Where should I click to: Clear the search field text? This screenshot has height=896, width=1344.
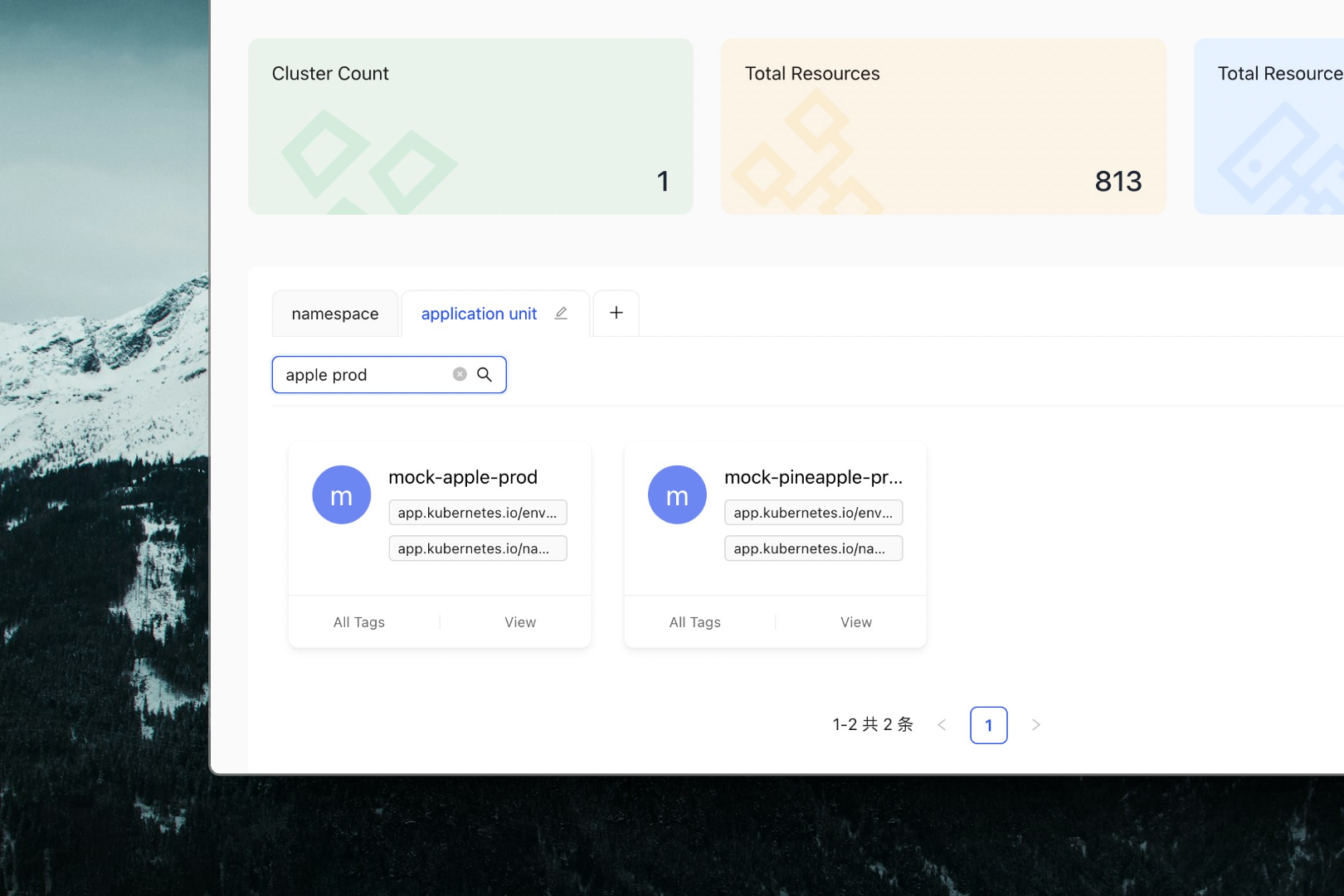pyautogui.click(x=460, y=375)
